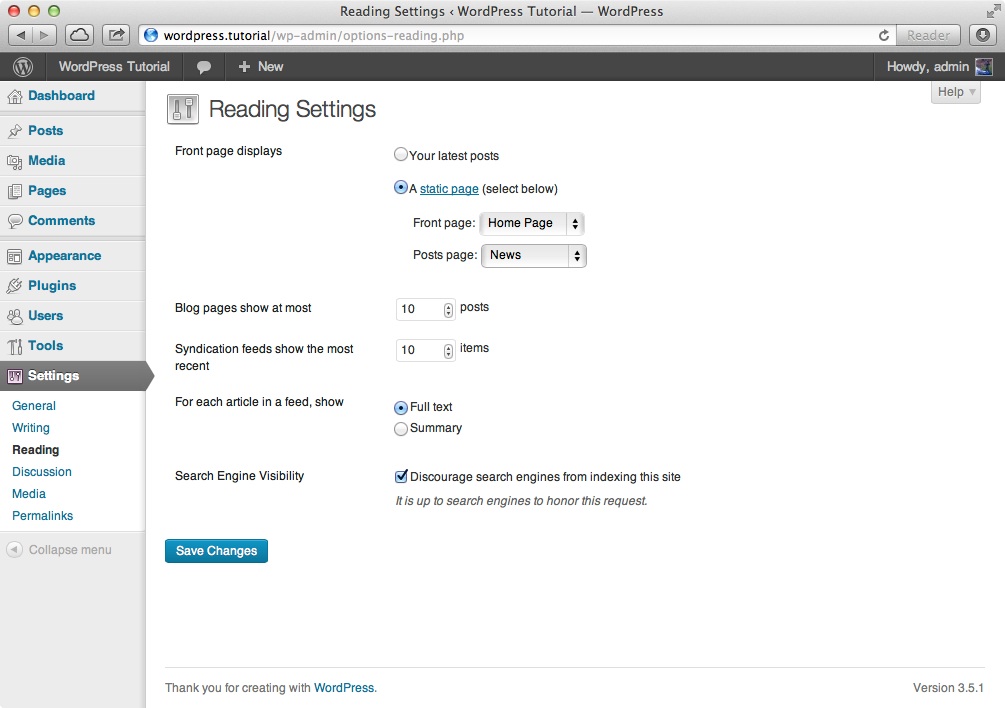Click the Appearance icon in sidebar
The height and width of the screenshot is (708, 1005).
[x=15, y=256]
